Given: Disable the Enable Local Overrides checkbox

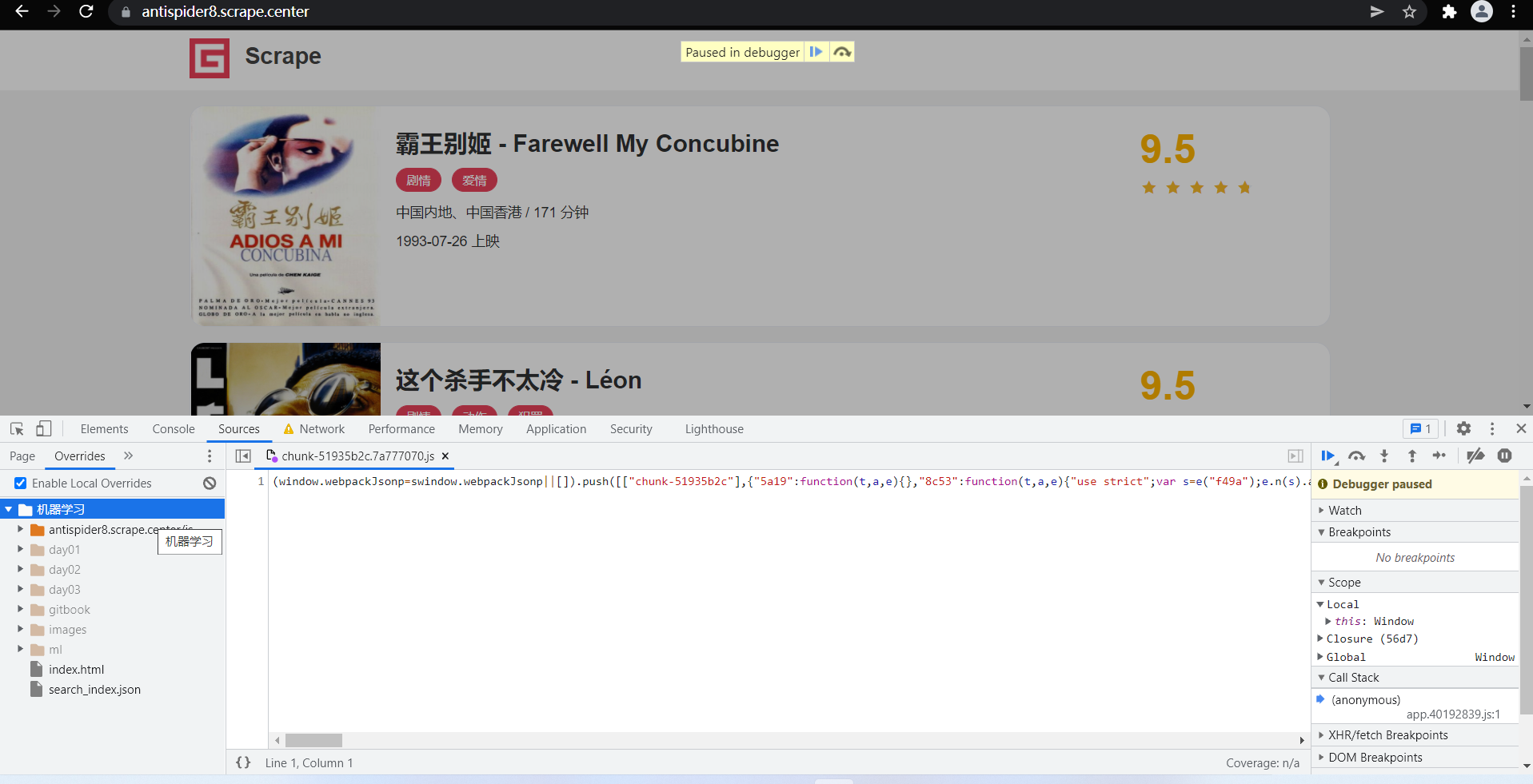Looking at the screenshot, I should [20, 483].
